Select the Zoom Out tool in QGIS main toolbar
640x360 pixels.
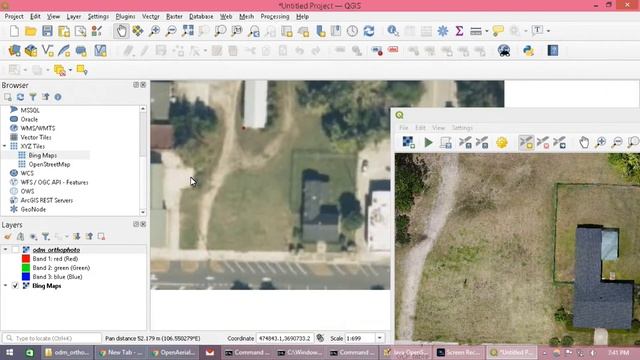click(x=171, y=31)
